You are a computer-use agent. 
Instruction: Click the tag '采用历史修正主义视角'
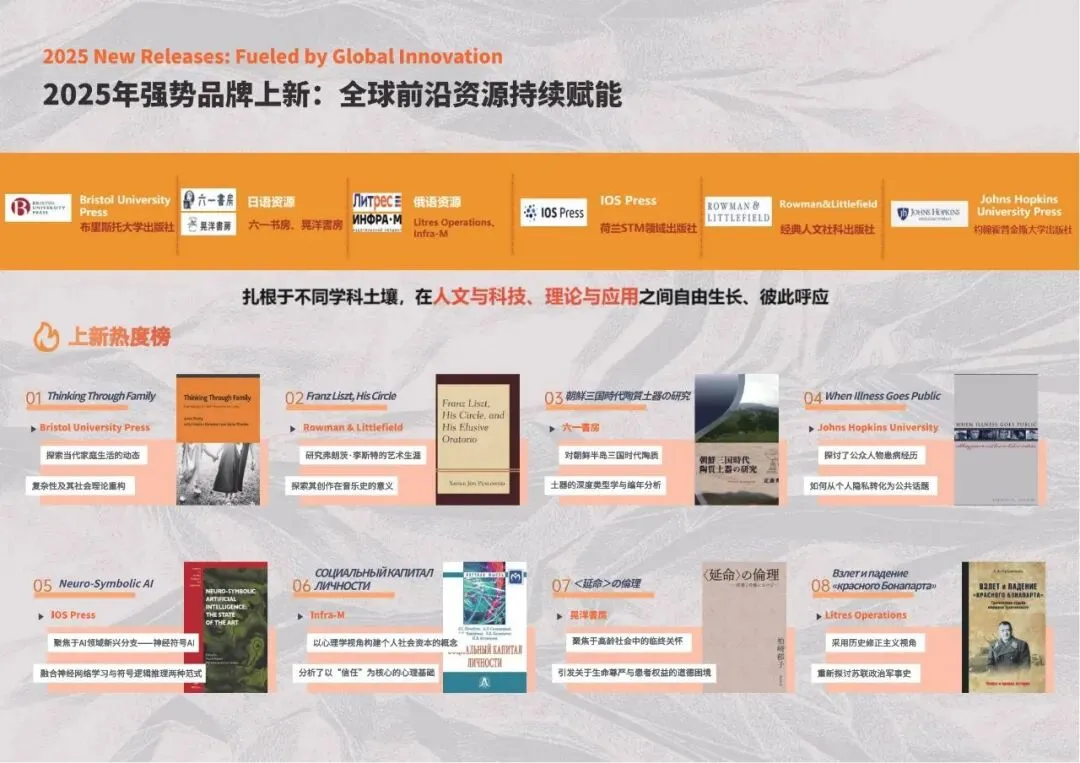(x=873, y=643)
